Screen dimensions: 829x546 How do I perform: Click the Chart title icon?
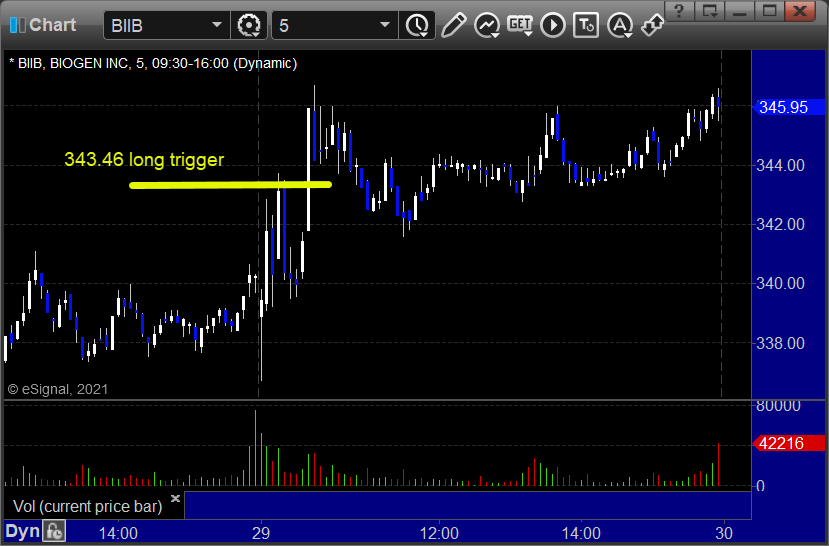[17, 25]
